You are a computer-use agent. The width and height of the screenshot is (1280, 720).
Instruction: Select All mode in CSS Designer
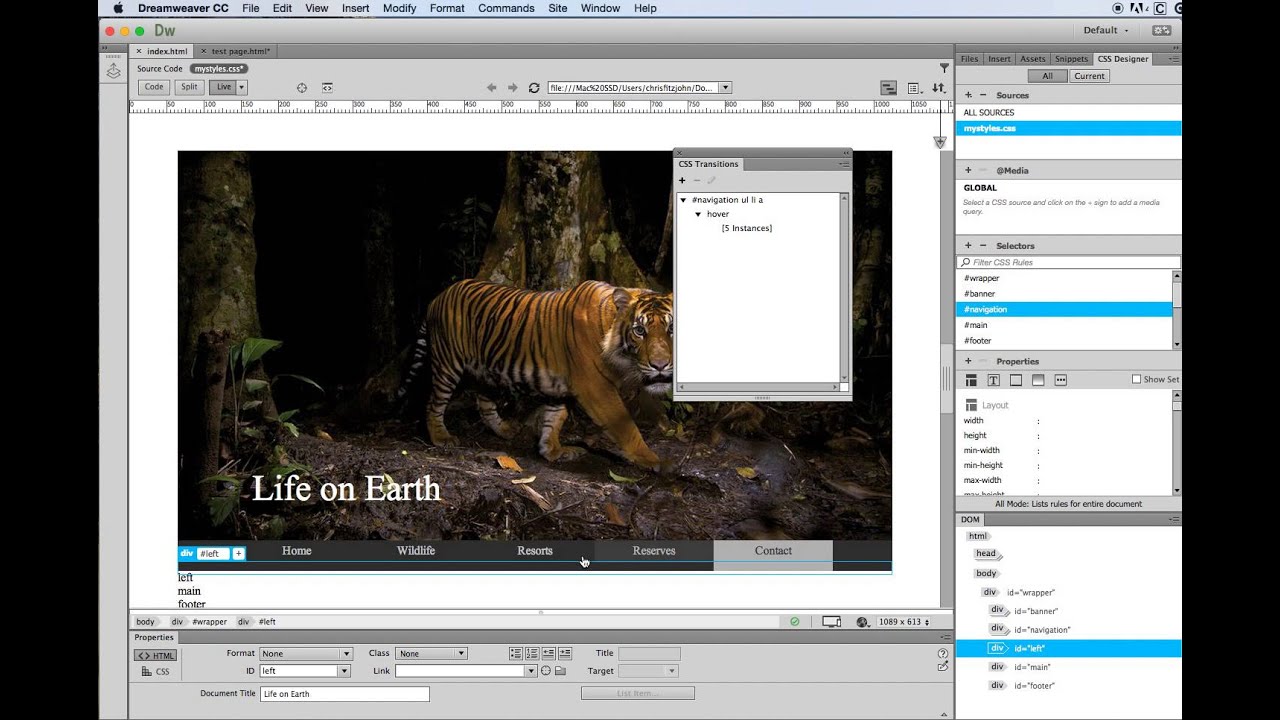(1047, 76)
